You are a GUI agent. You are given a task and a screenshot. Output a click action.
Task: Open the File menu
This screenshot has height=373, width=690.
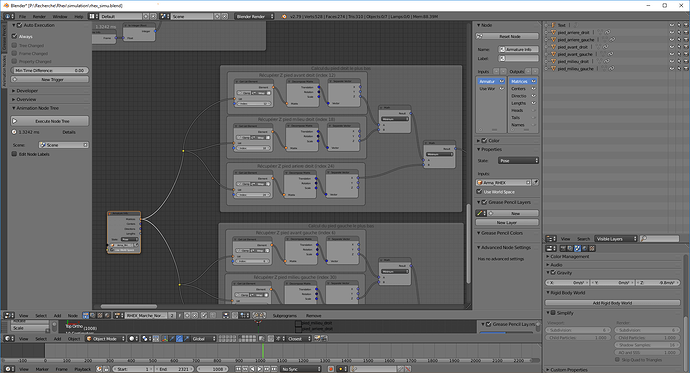click(x=22, y=16)
